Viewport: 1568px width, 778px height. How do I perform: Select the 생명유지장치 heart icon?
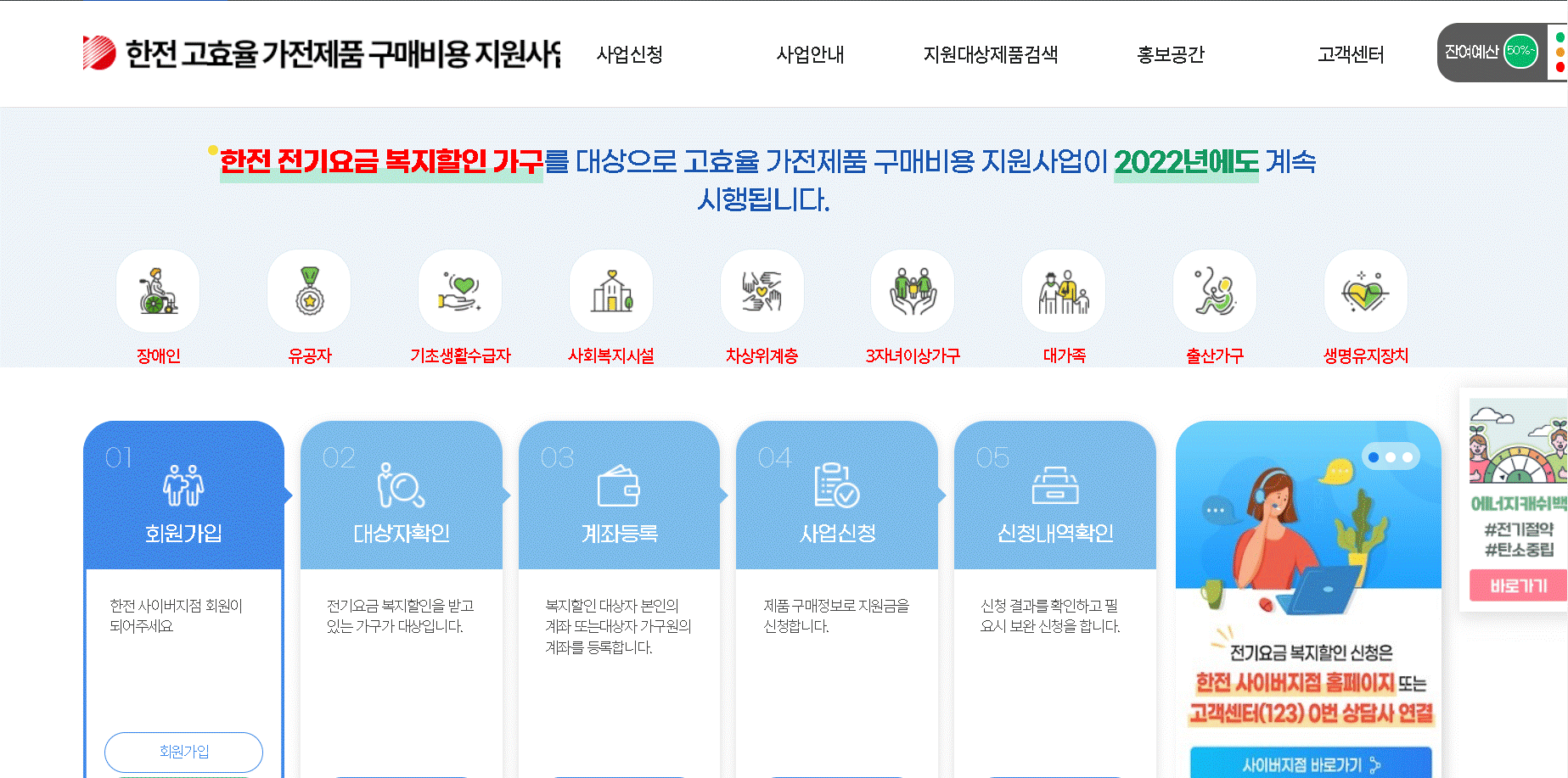coord(1365,290)
